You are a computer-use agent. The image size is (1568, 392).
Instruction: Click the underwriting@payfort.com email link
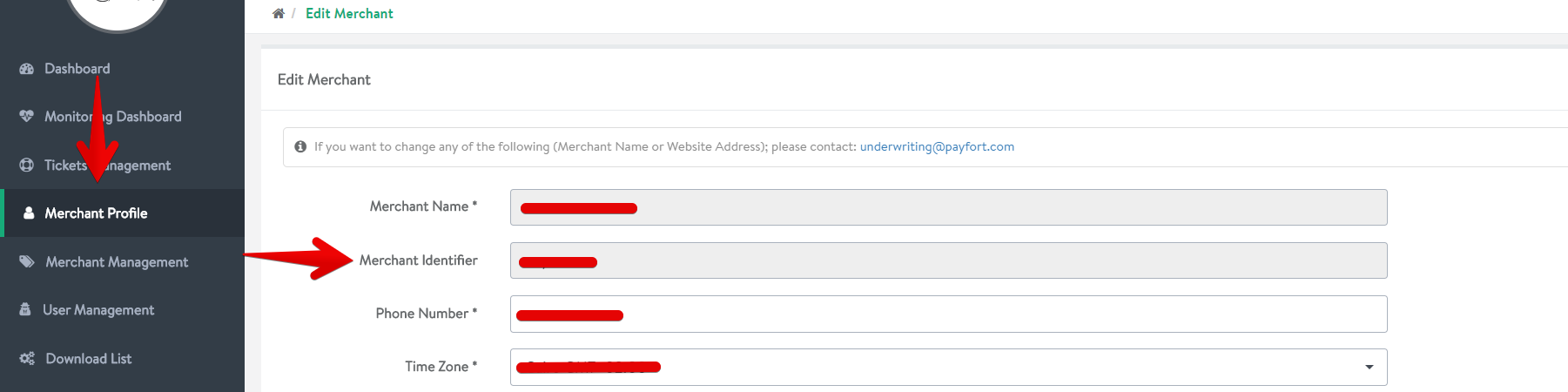click(x=937, y=146)
